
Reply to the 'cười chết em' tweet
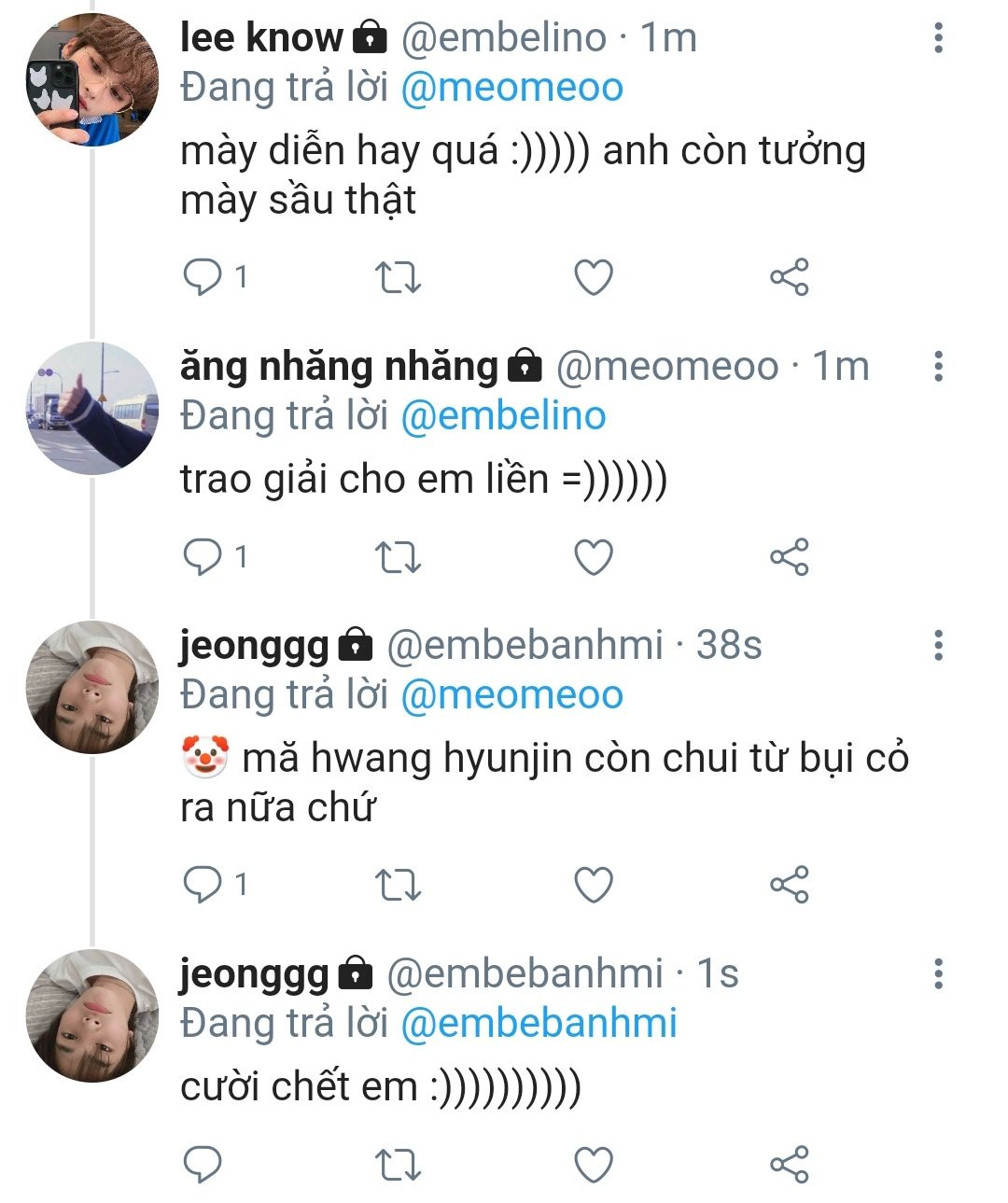(x=203, y=1164)
